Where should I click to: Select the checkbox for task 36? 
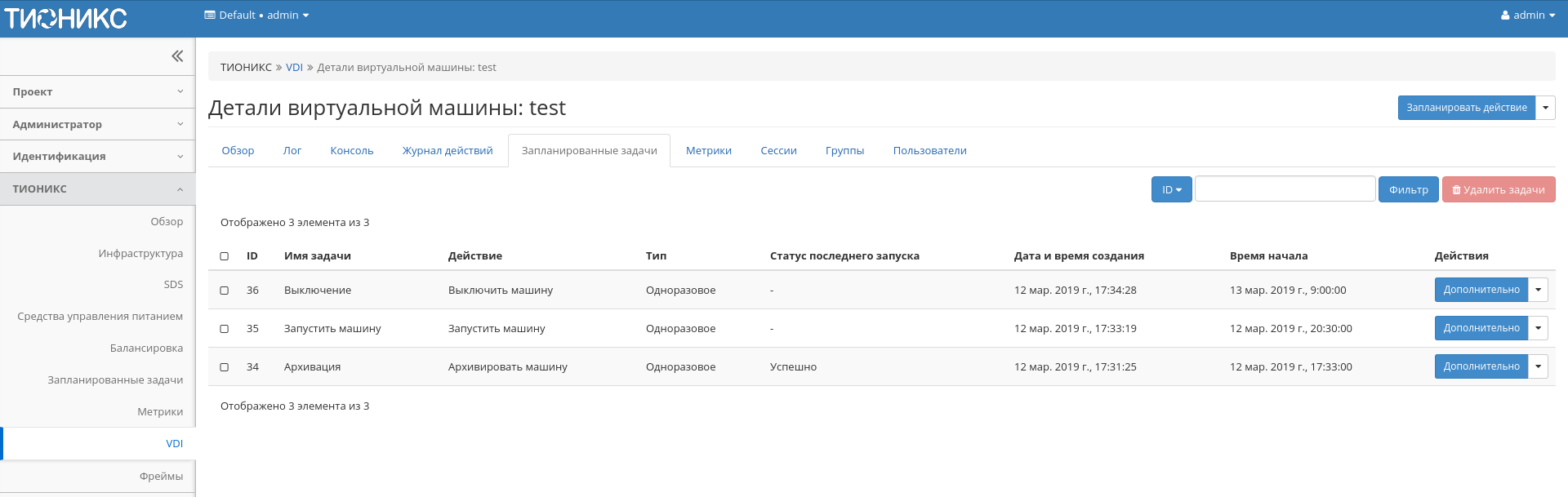point(225,291)
